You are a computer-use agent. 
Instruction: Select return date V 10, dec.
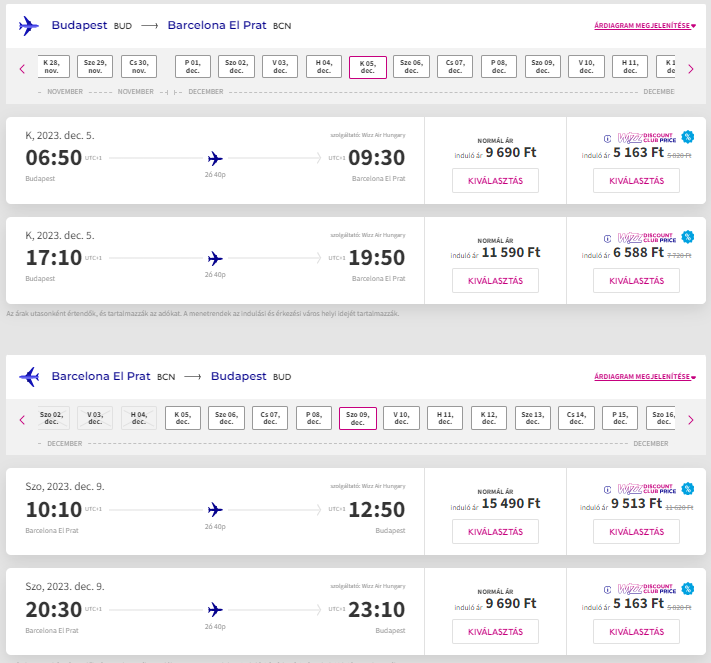401,418
